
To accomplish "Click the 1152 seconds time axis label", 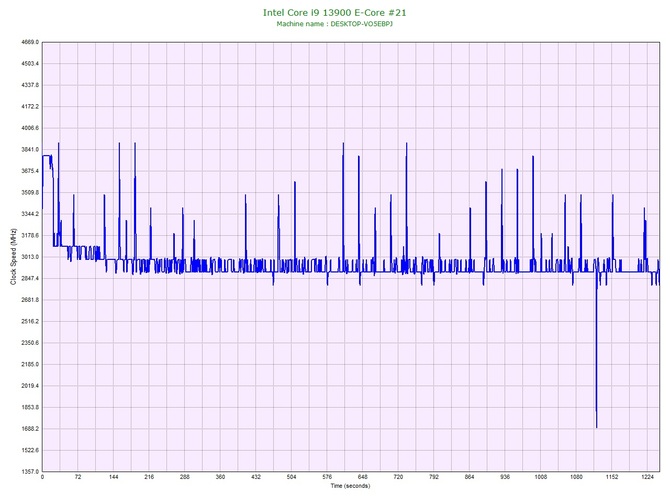I will (x=612, y=477).
